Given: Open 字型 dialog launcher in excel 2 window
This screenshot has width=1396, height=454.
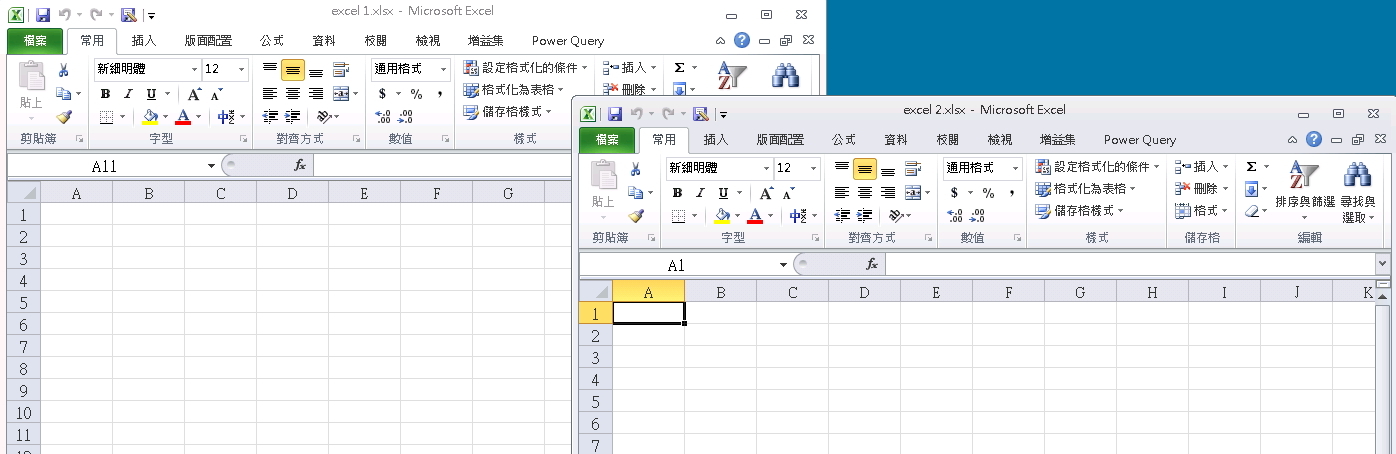Looking at the screenshot, I should [815, 238].
